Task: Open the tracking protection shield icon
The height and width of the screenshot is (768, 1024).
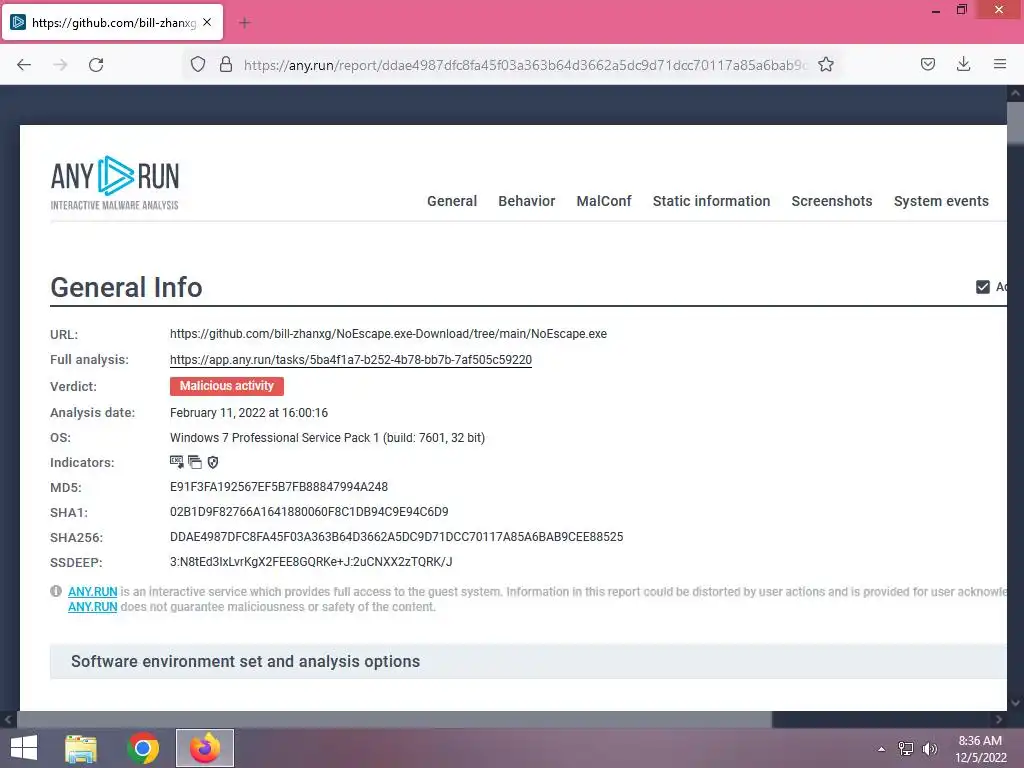Action: pos(198,65)
